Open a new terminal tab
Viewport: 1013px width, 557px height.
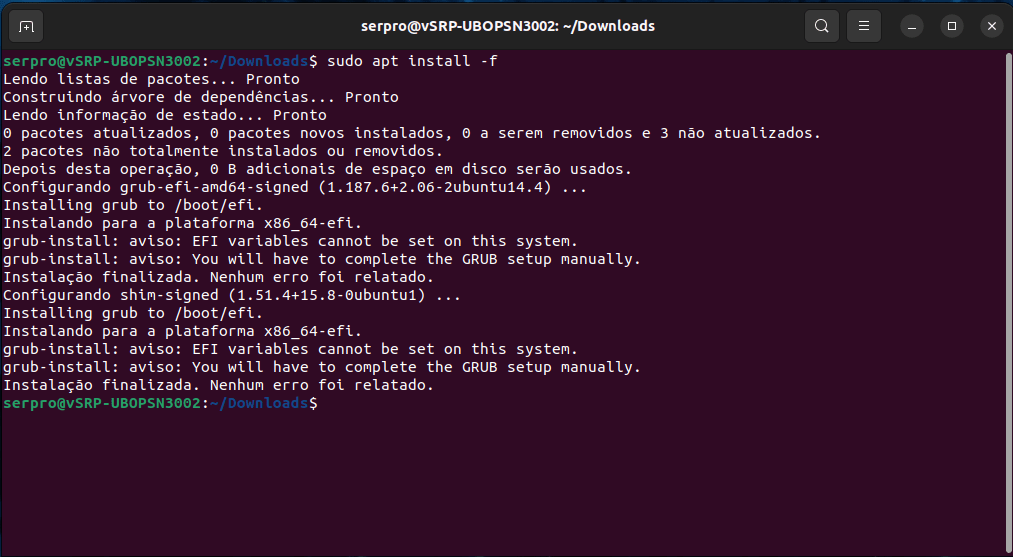[x=26, y=26]
